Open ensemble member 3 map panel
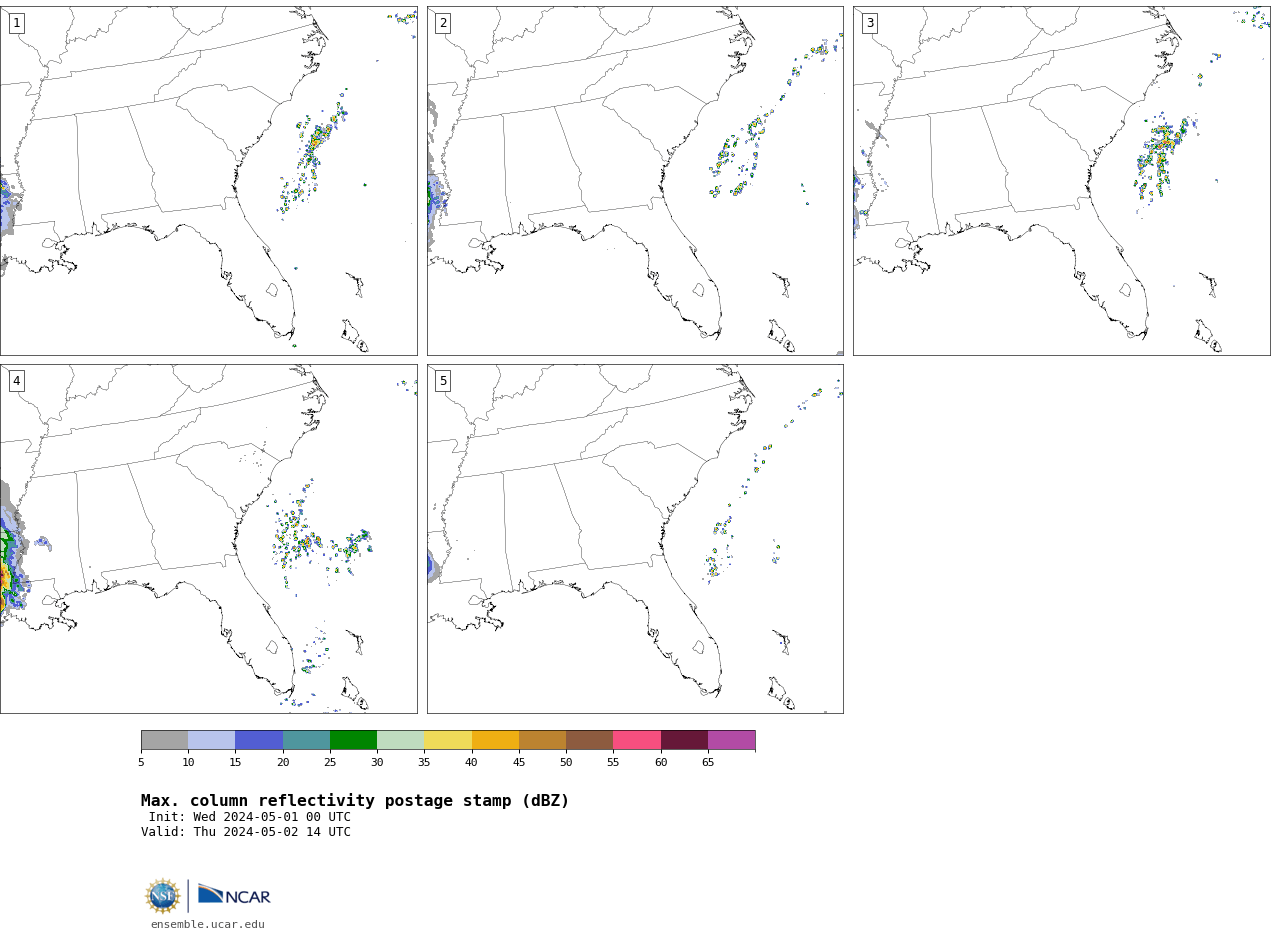This screenshot has width=1280, height=936. point(1062,181)
